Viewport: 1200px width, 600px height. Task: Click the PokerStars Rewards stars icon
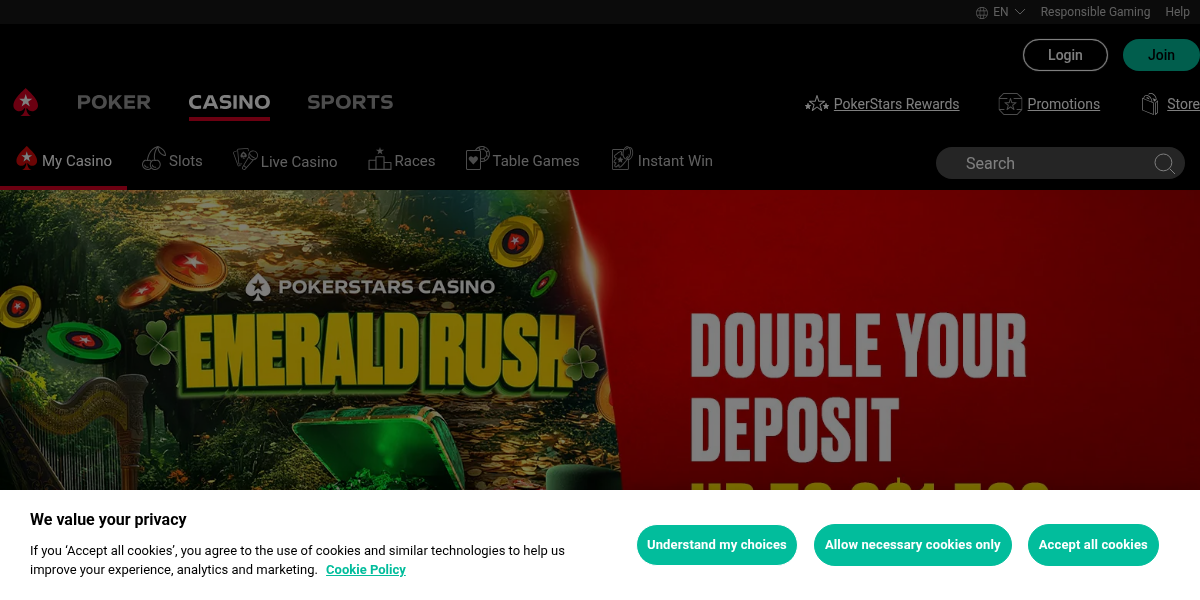[x=817, y=104]
